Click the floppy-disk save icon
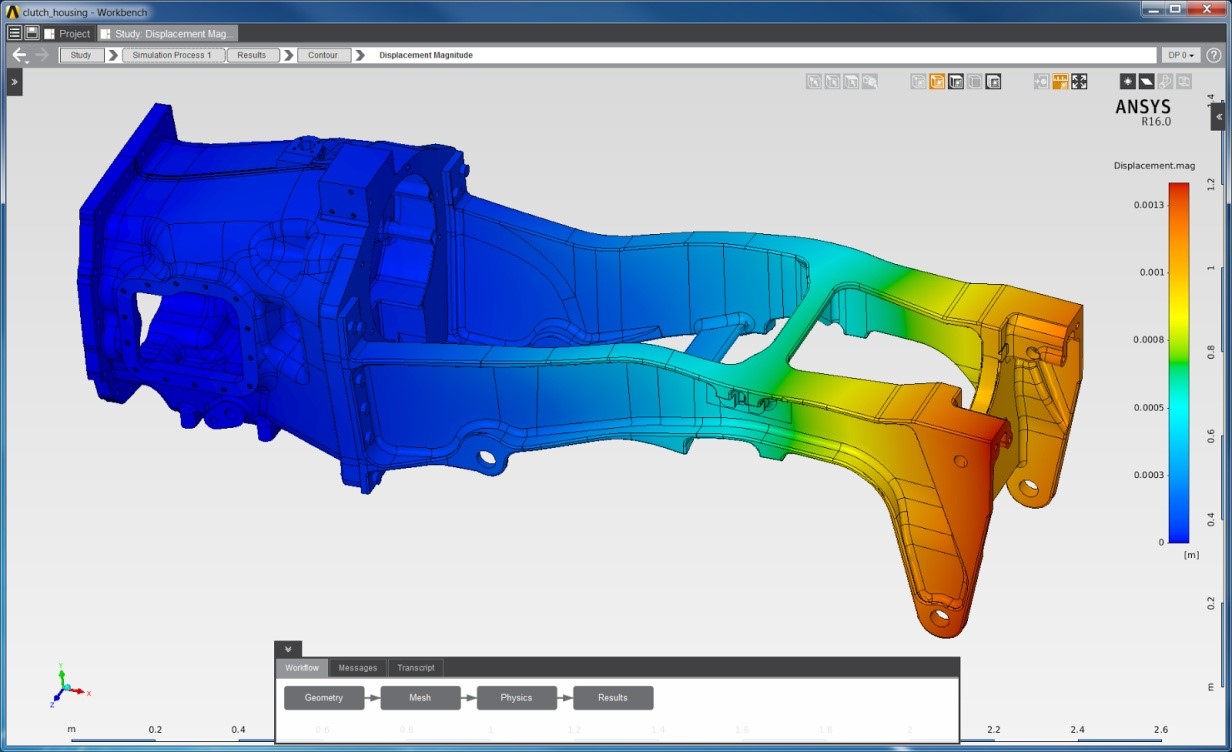The width and height of the screenshot is (1232, 752). (x=32, y=33)
